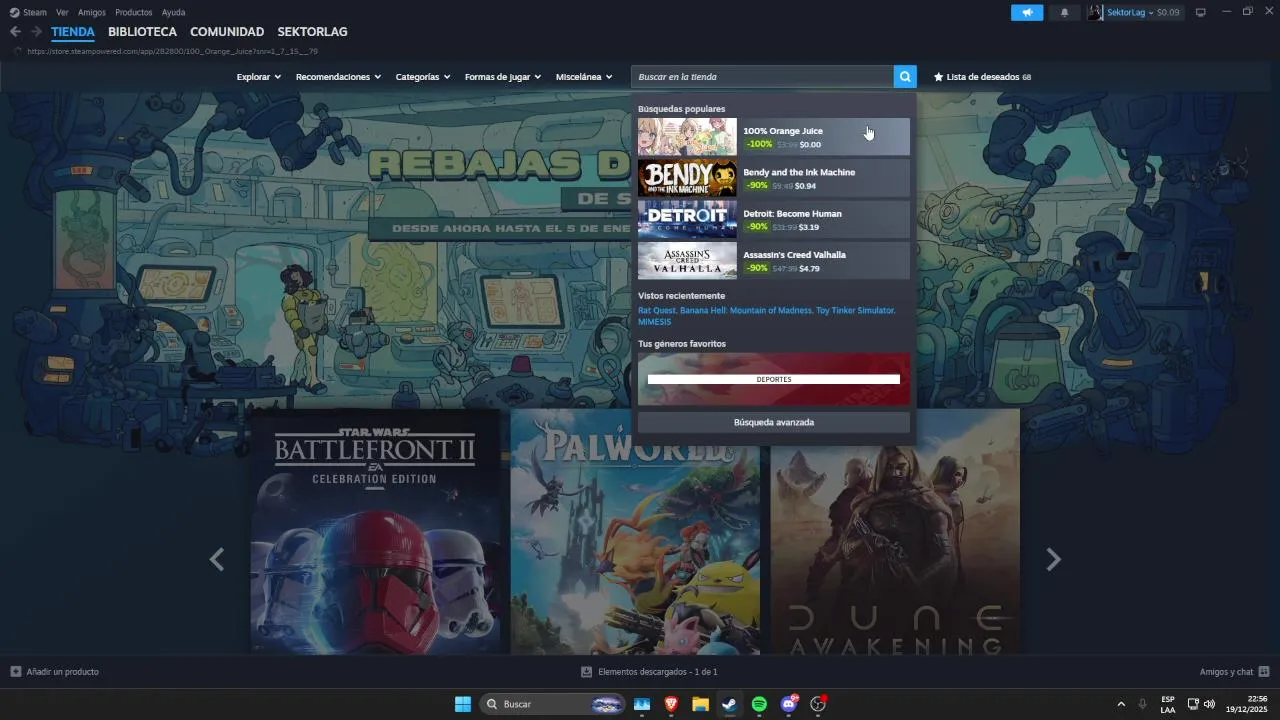The width and height of the screenshot is (1280, 720).
Task: Select 100% Orange Juice search result
Action: pyautogui.click(x=774, y=137)
